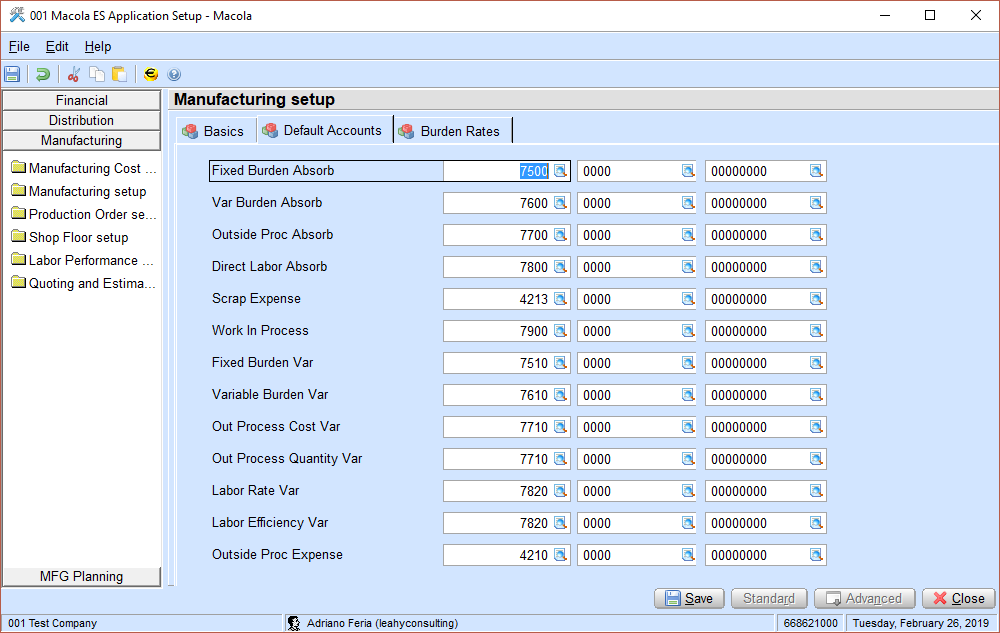Open lookup beside Work In Process 00000000 field
Screen dimensions: 1000x633
816,331
